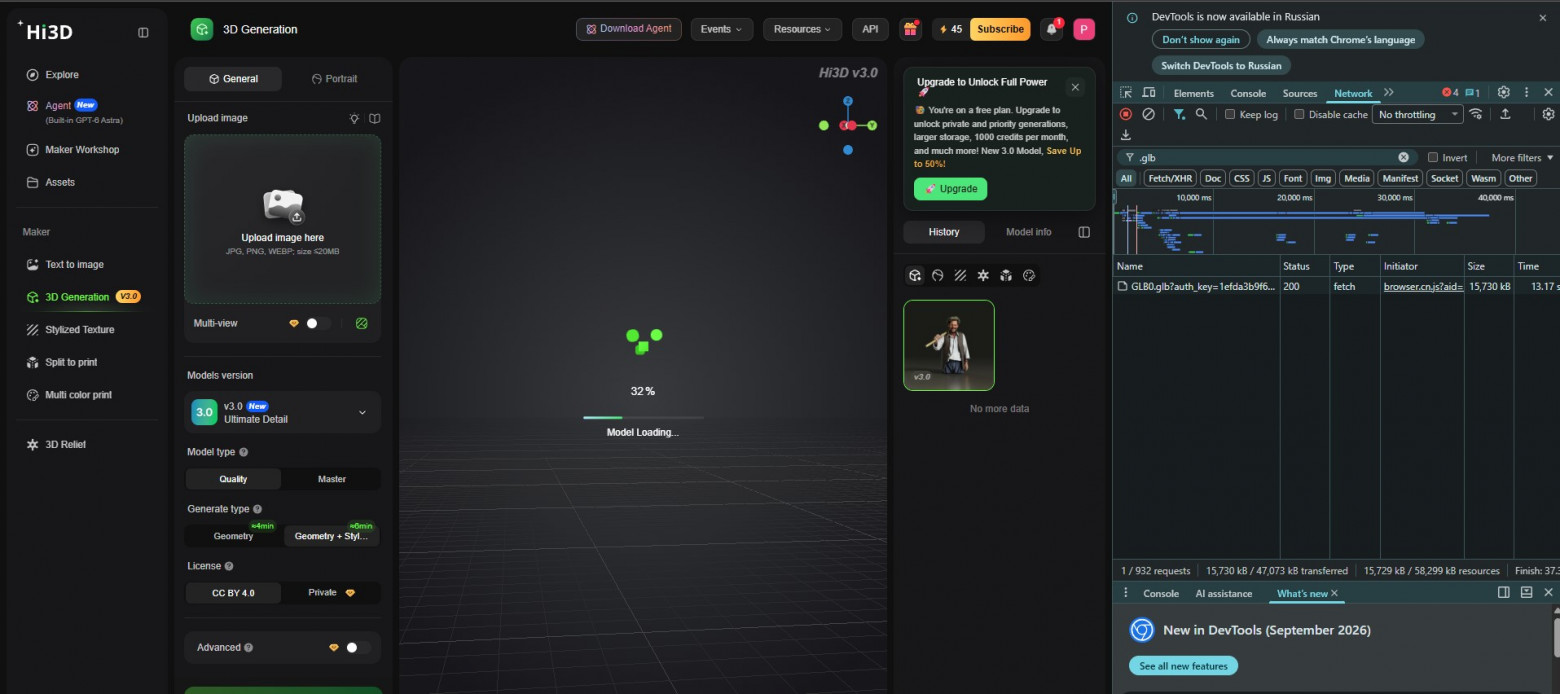1560x694 pixels.
Task: Click the upload tips lightbulb icon
Action: click(x=354, y=118)
